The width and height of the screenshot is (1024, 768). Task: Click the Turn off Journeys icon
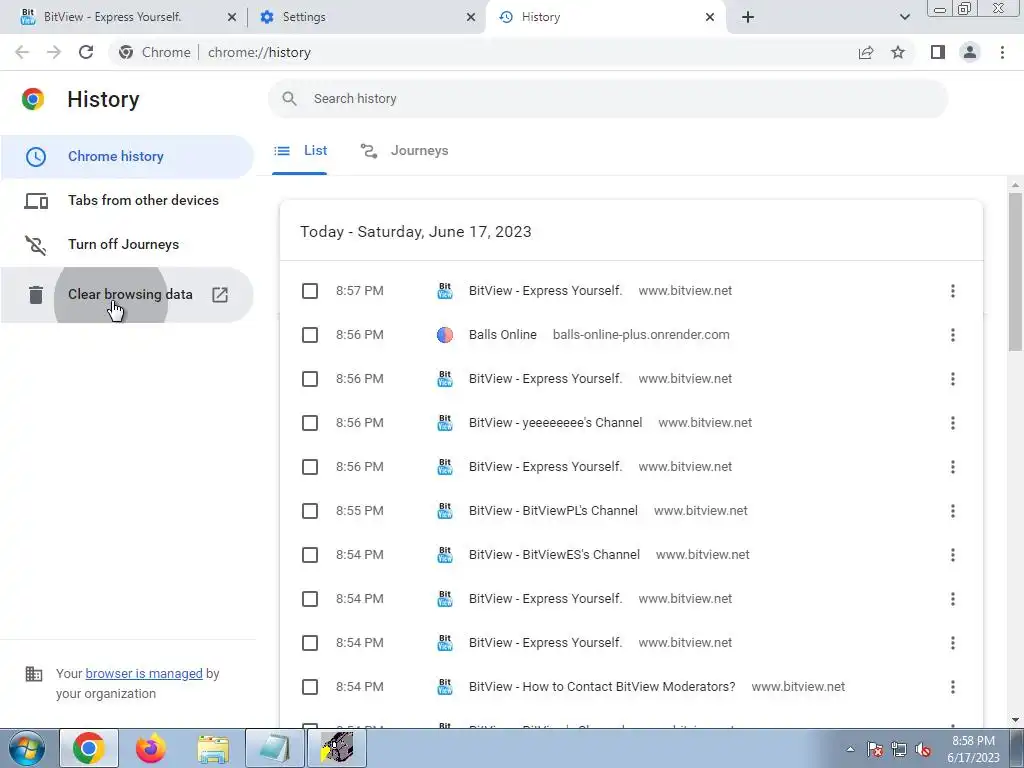(x=36, y=245)
